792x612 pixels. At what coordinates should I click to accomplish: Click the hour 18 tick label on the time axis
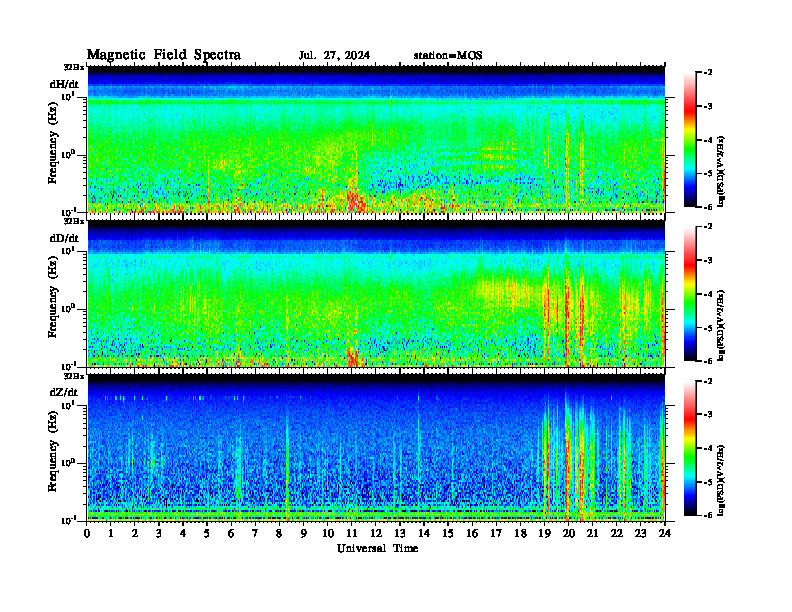pyautogui.click(x=520, y=534)
